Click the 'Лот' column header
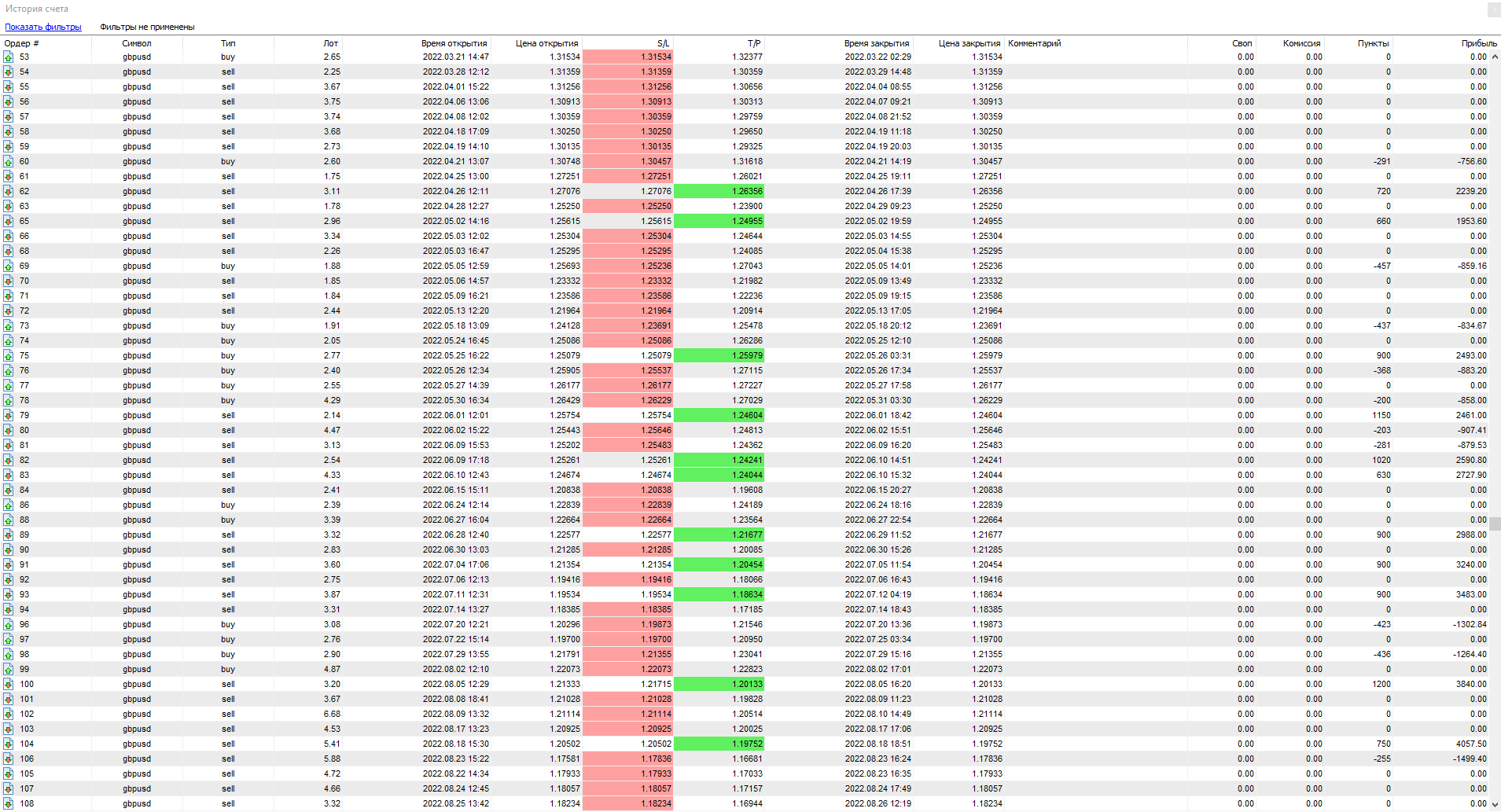Image resolution: width=1501 pixels, height=812 pixels. point(330,43)
